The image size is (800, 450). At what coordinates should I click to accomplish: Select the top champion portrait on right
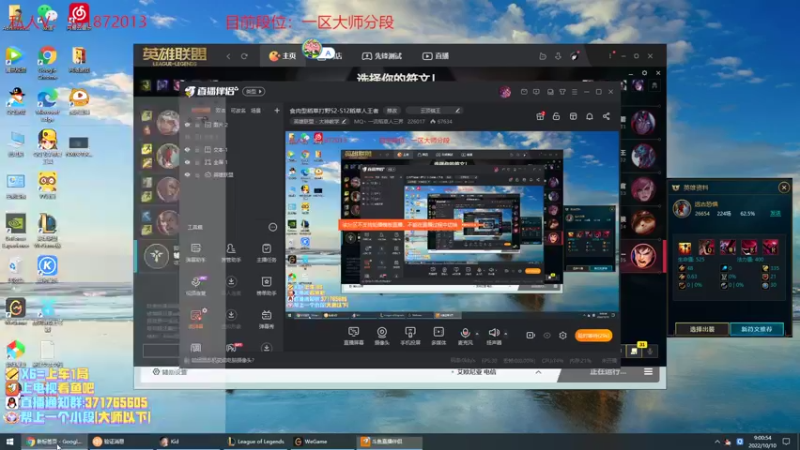643,122
